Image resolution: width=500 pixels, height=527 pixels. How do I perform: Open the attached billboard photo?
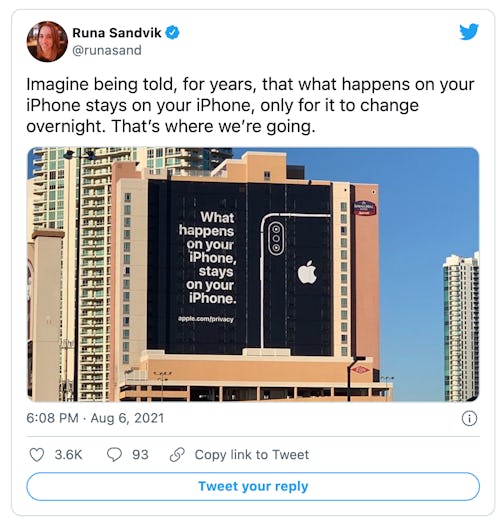(x=253, y=274)
